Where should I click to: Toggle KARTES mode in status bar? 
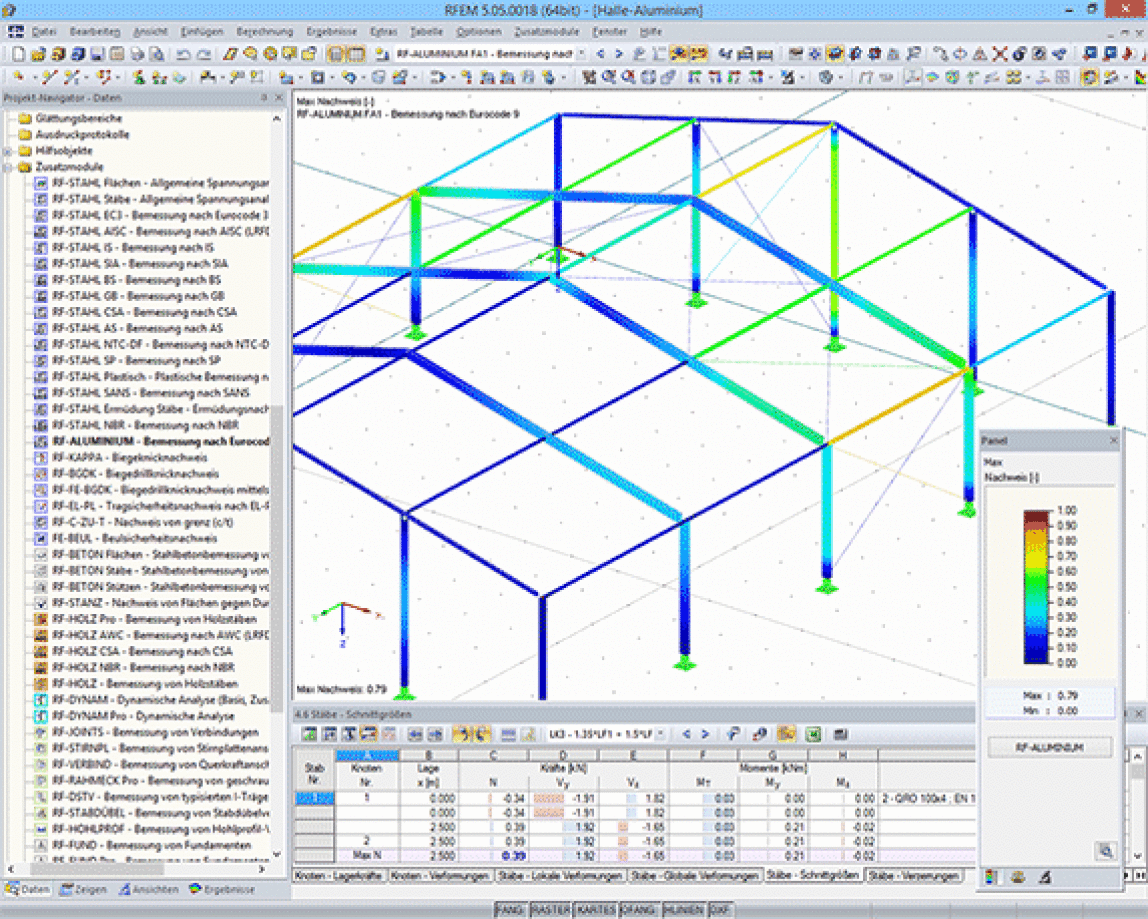point(595,909)
